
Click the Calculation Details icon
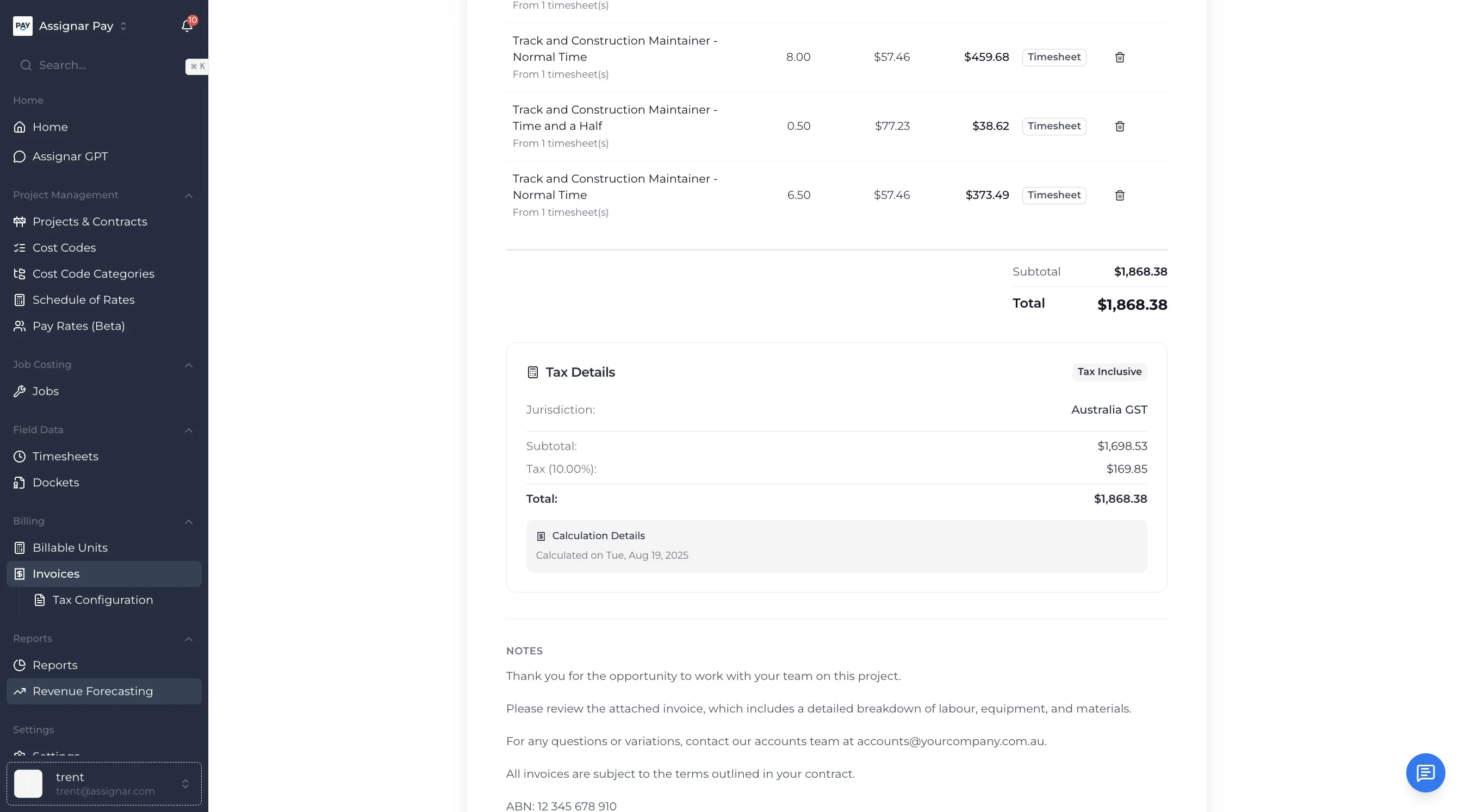(x=541, y=536)
